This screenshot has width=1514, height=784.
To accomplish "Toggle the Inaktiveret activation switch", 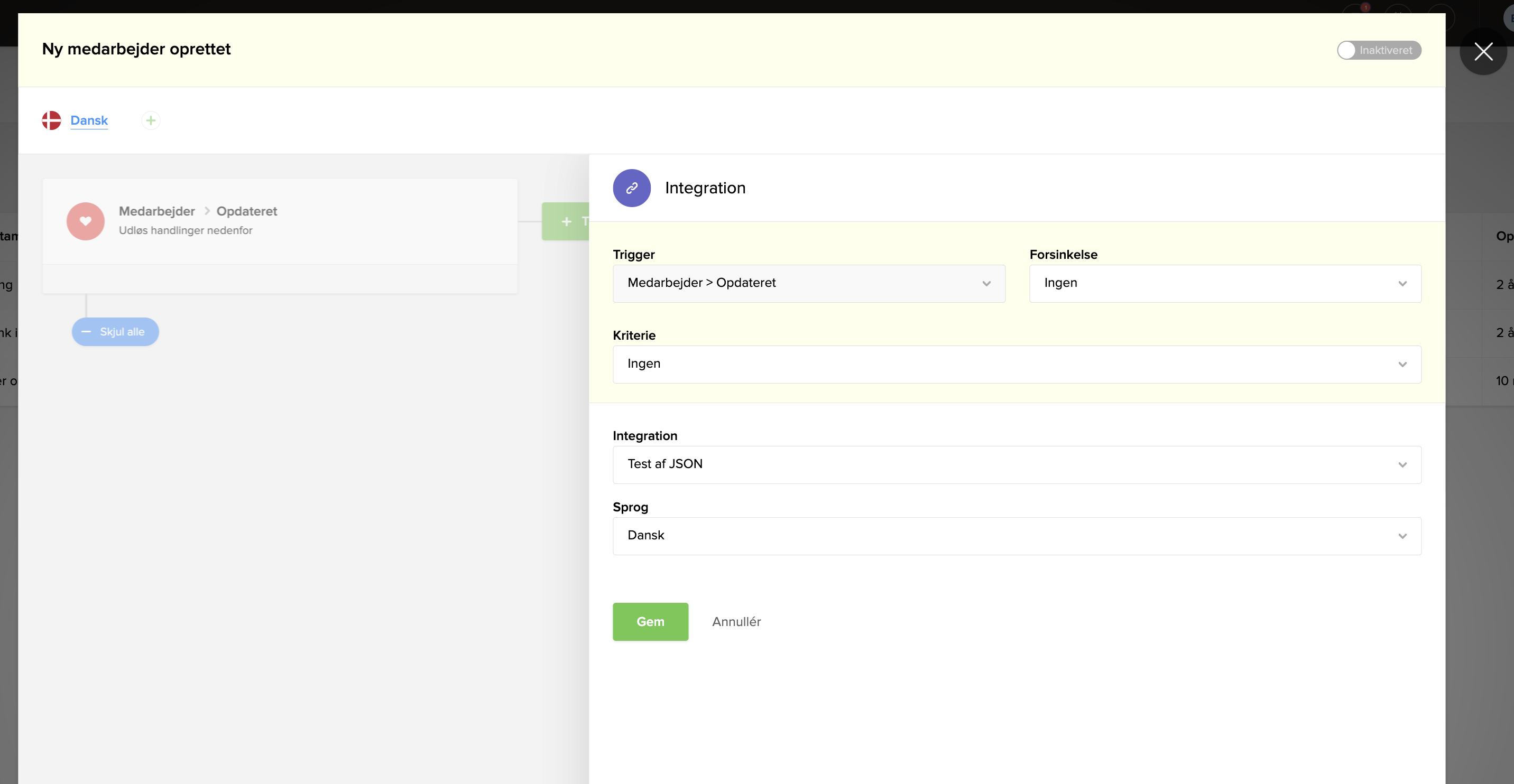I will coord(1378,51).
